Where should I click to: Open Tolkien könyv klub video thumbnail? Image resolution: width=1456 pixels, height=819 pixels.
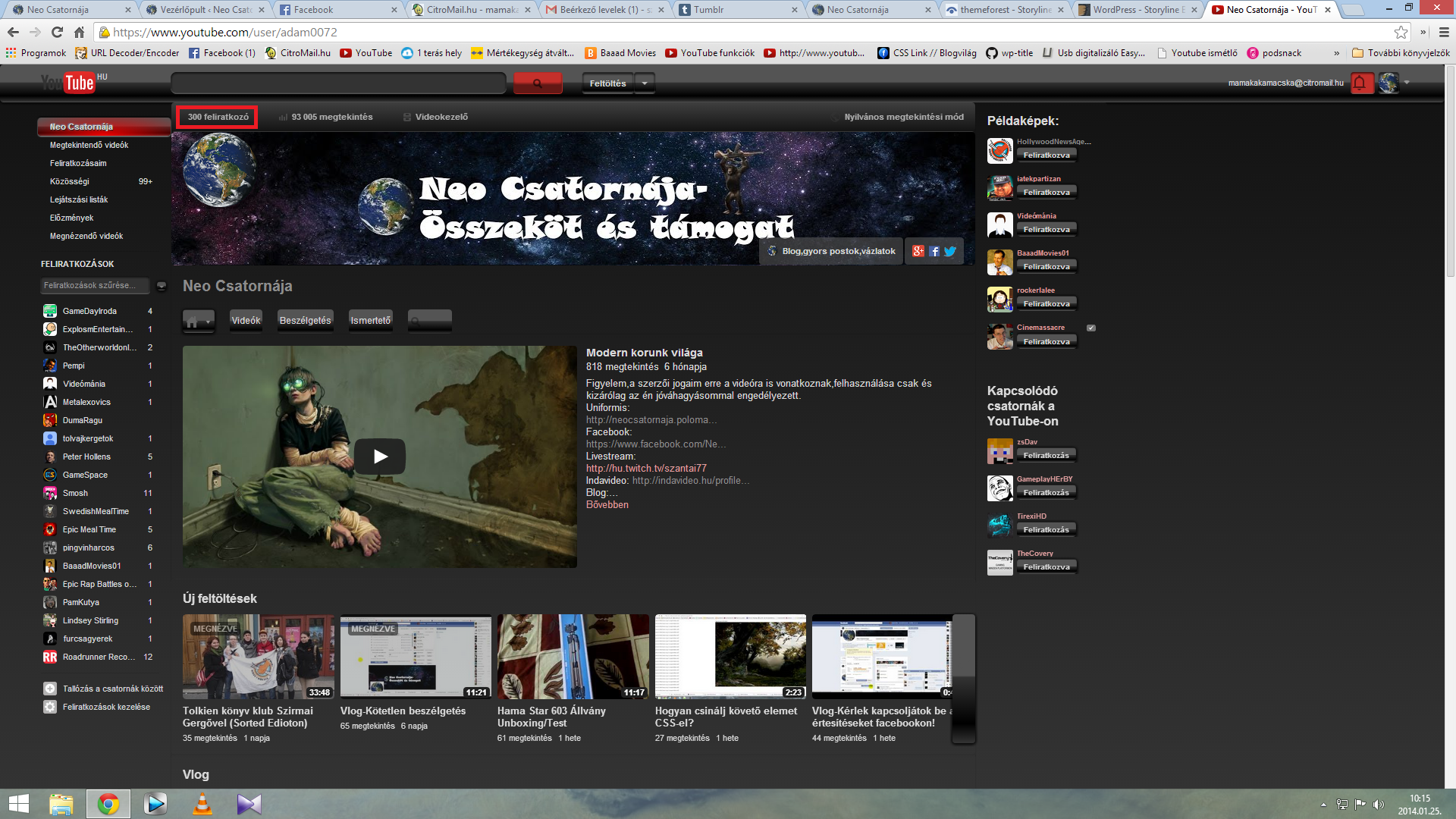point(259,657)
